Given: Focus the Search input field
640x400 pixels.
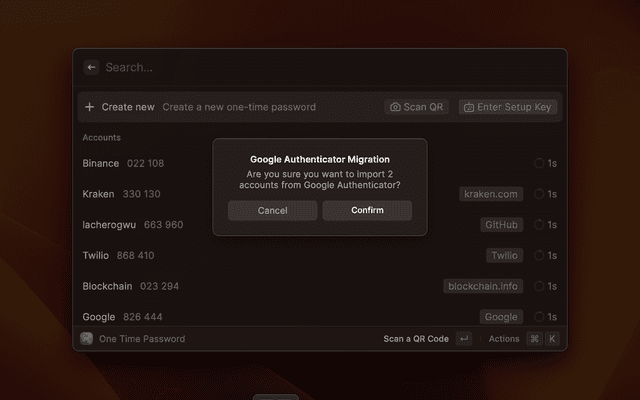Looking at the screenshot, I should coord(300,68).
